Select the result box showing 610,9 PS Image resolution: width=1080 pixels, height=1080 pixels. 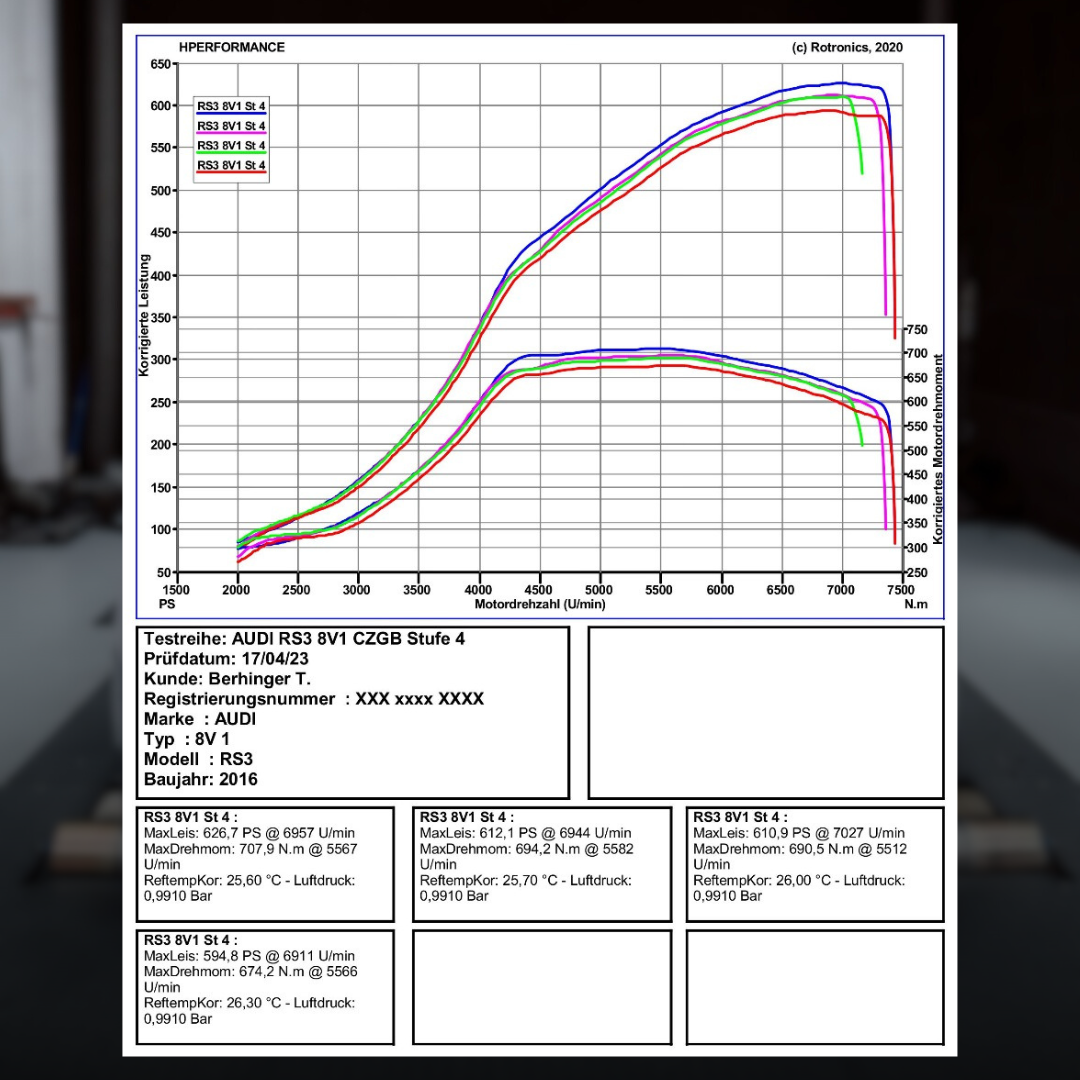(814, 864)
